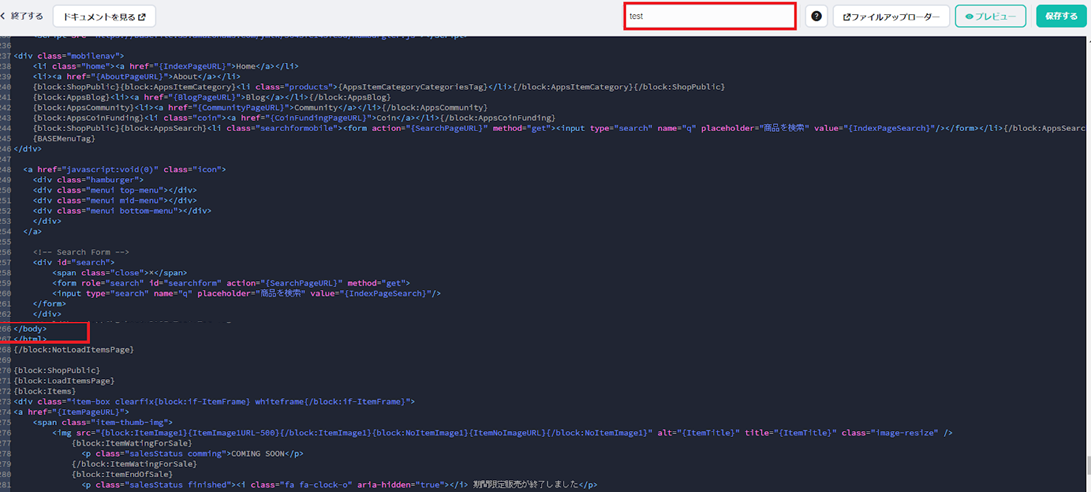Click the closing html tag line
This screenshot has width=1091, height=492.
[x=31, y=339]
